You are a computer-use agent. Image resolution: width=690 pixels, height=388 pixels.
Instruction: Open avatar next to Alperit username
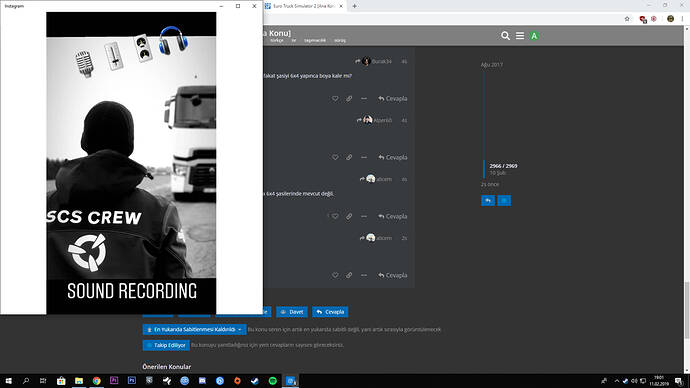coord(368,120)
